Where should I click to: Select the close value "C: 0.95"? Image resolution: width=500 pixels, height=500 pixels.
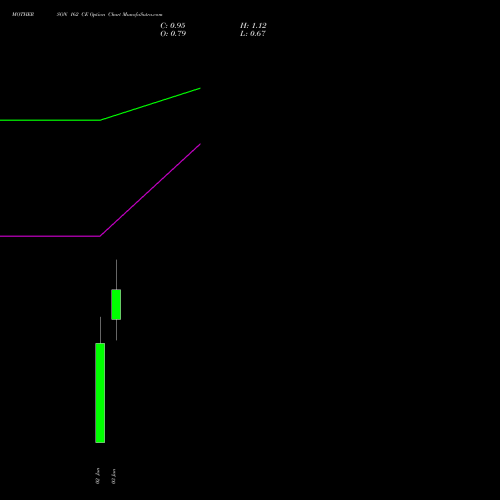click(x=173, y=26)
